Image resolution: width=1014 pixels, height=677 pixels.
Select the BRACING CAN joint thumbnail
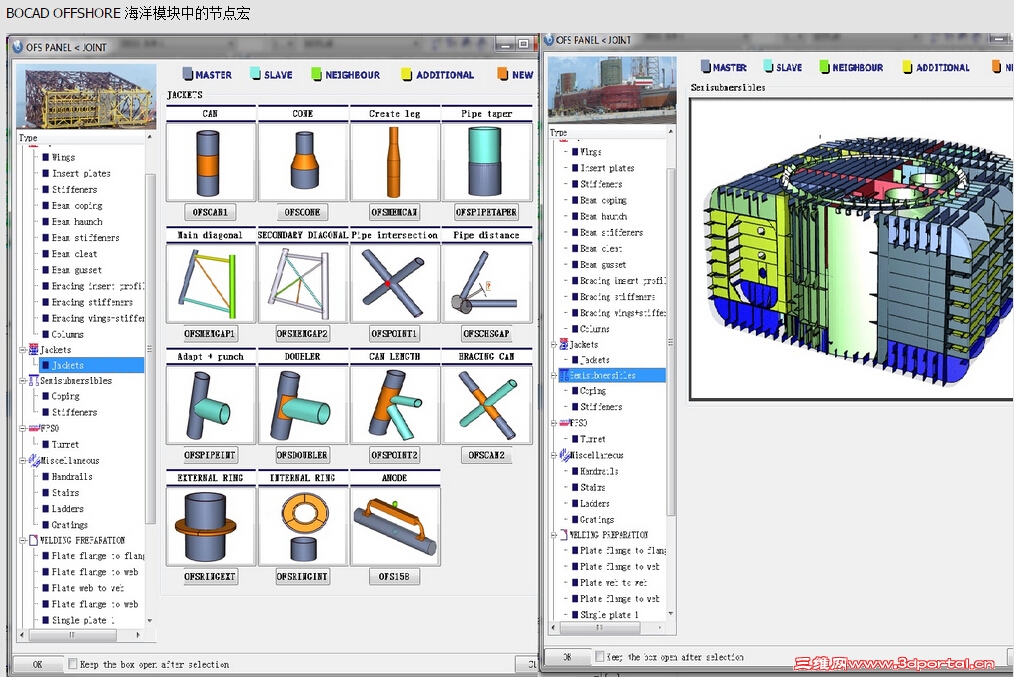coord(486,405)
